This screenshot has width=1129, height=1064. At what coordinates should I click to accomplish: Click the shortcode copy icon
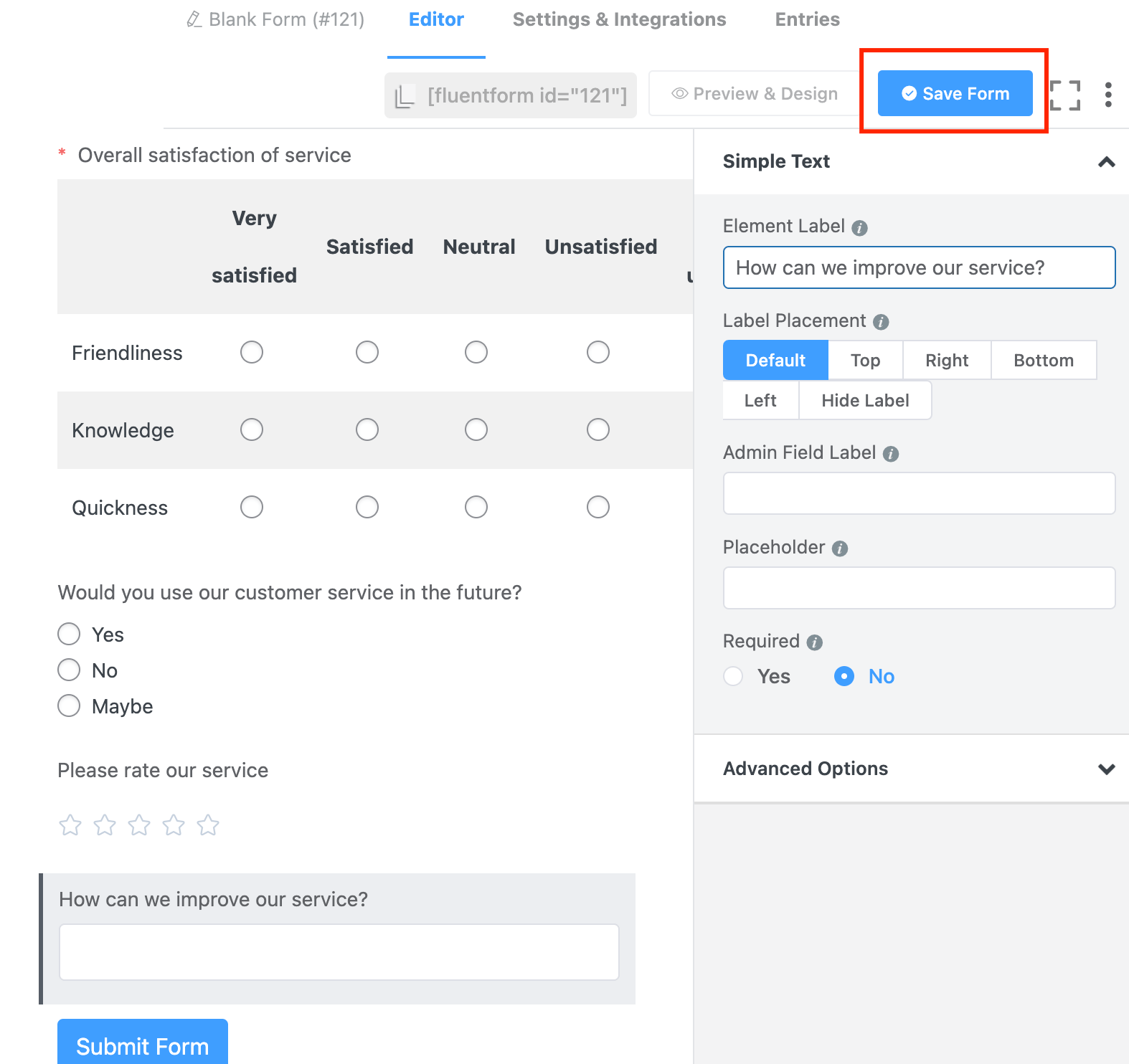tap(405, 95)
